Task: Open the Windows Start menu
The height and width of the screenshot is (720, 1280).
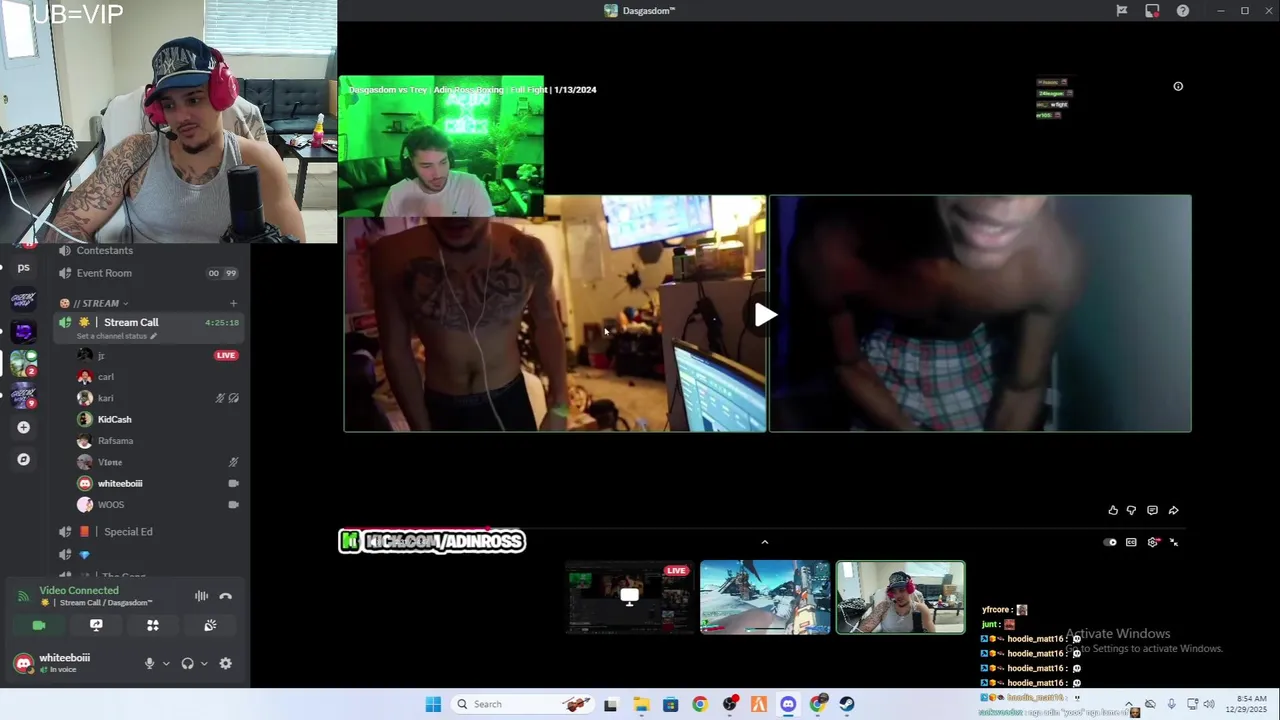Action: coord(433,704)
